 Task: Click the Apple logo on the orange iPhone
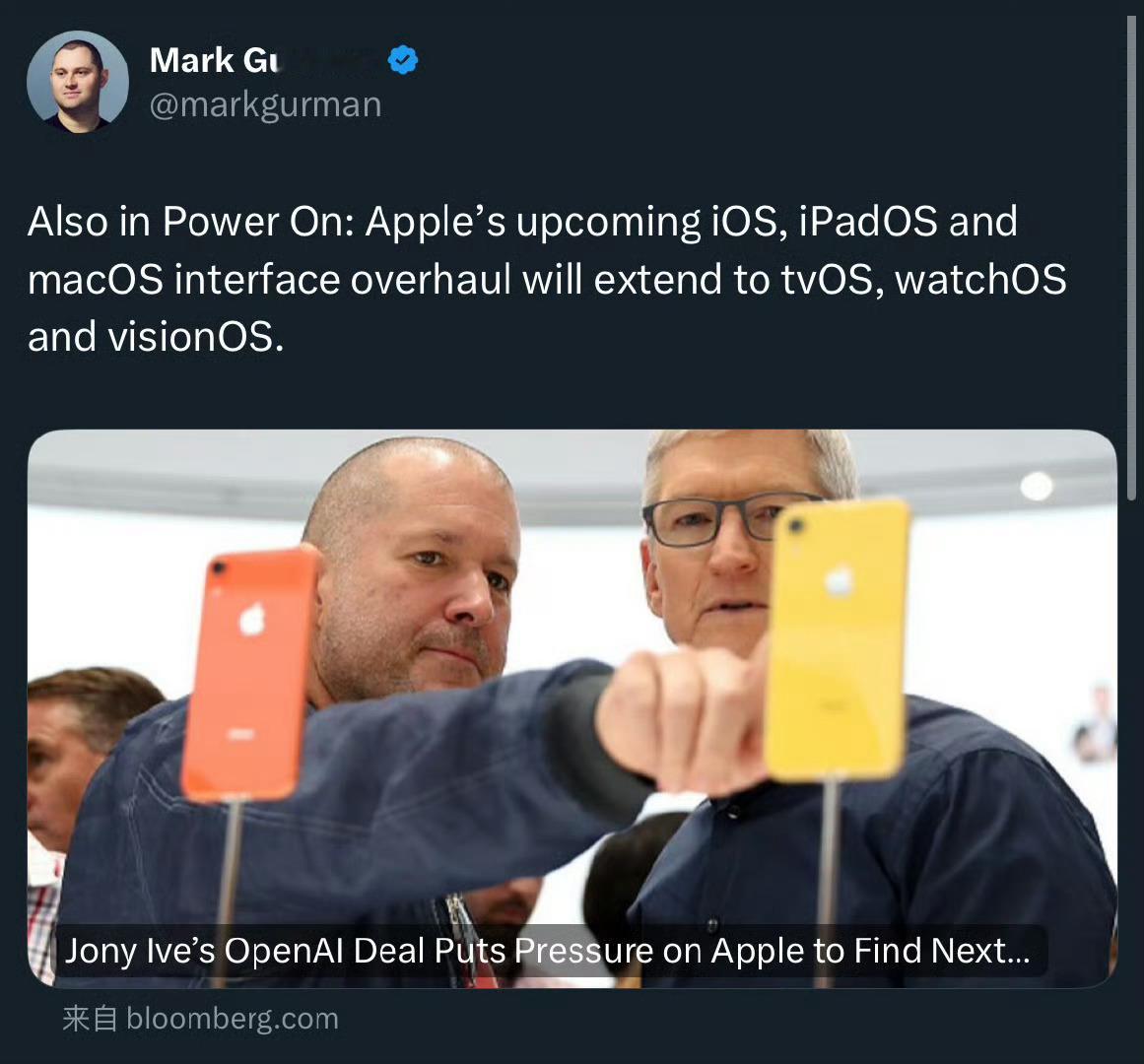pos(252,620)
